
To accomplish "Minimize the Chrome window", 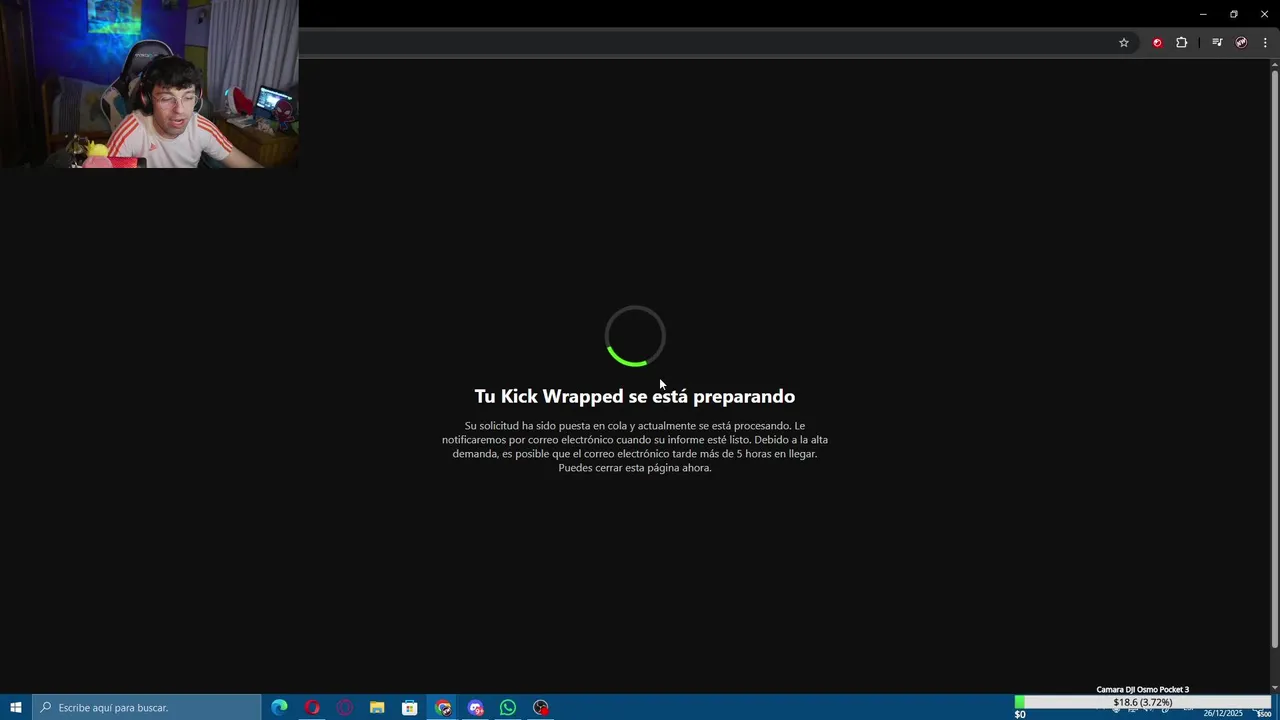I will 1203,14.
